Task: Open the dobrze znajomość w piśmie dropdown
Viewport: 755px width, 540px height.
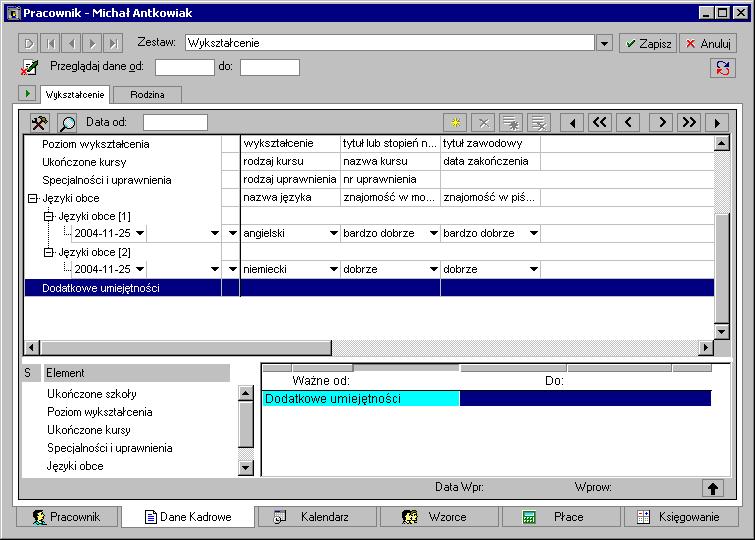Action: [x=534, y=269]
